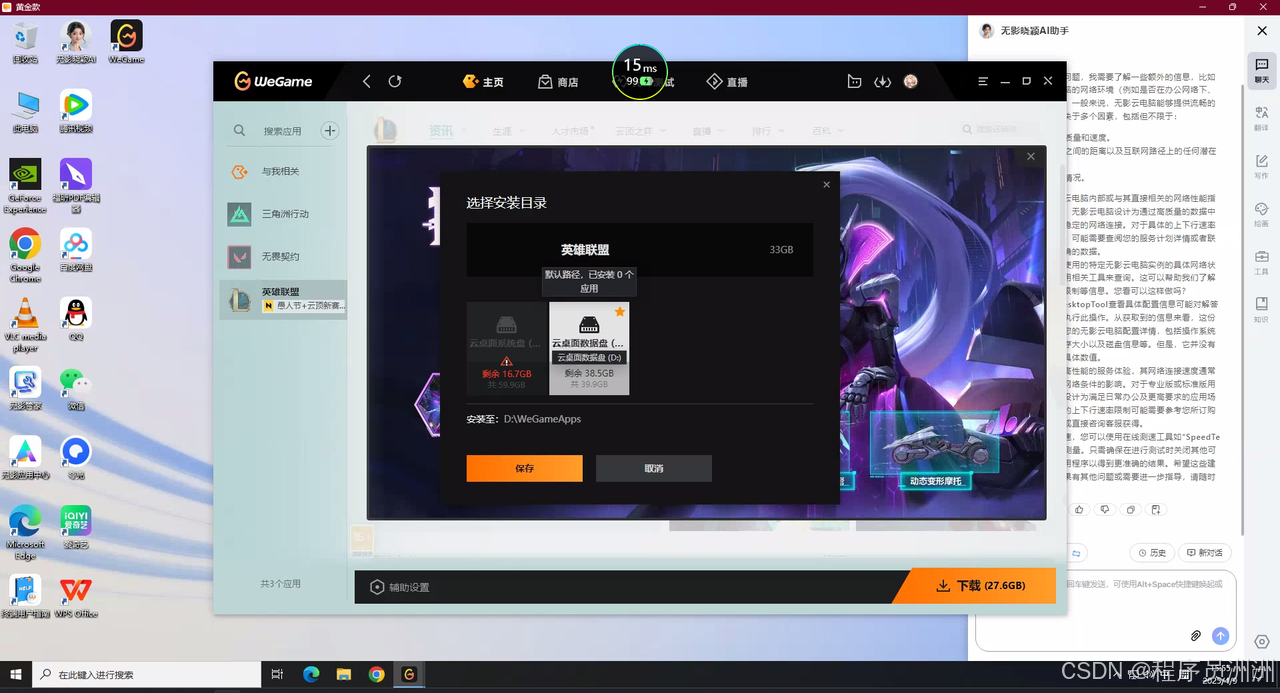Open the 微信 desktop icon

(76, 389)
